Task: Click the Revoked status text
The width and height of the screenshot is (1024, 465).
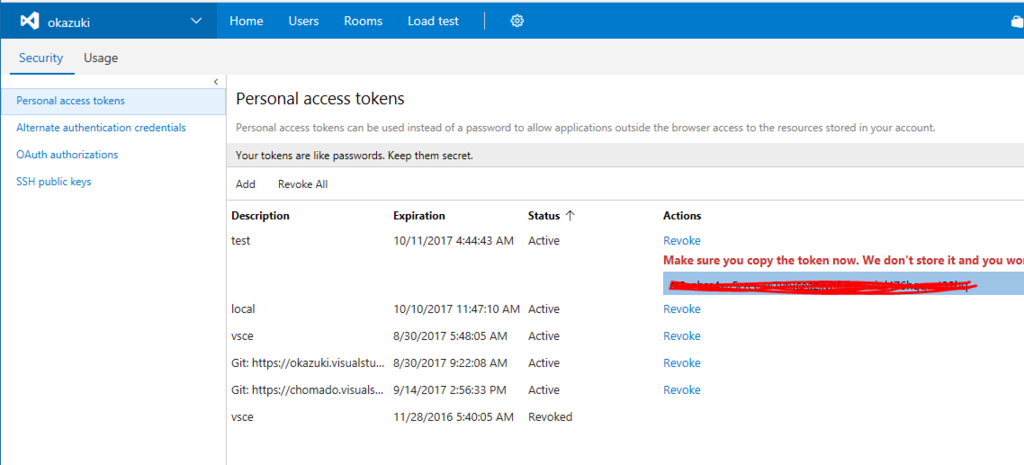Action: 550,417
